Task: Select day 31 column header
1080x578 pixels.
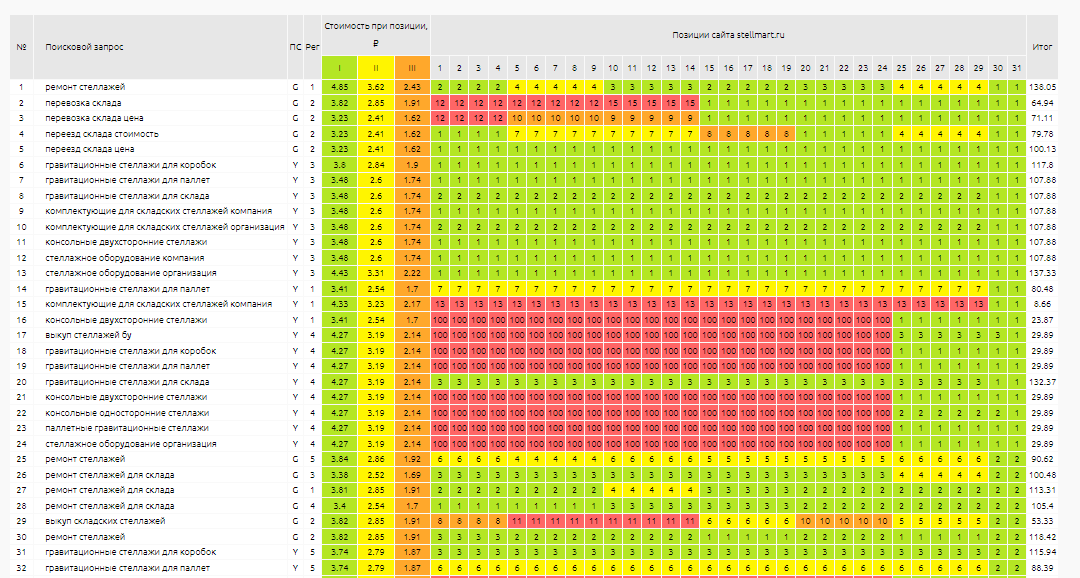Action: coord(1017,68)
